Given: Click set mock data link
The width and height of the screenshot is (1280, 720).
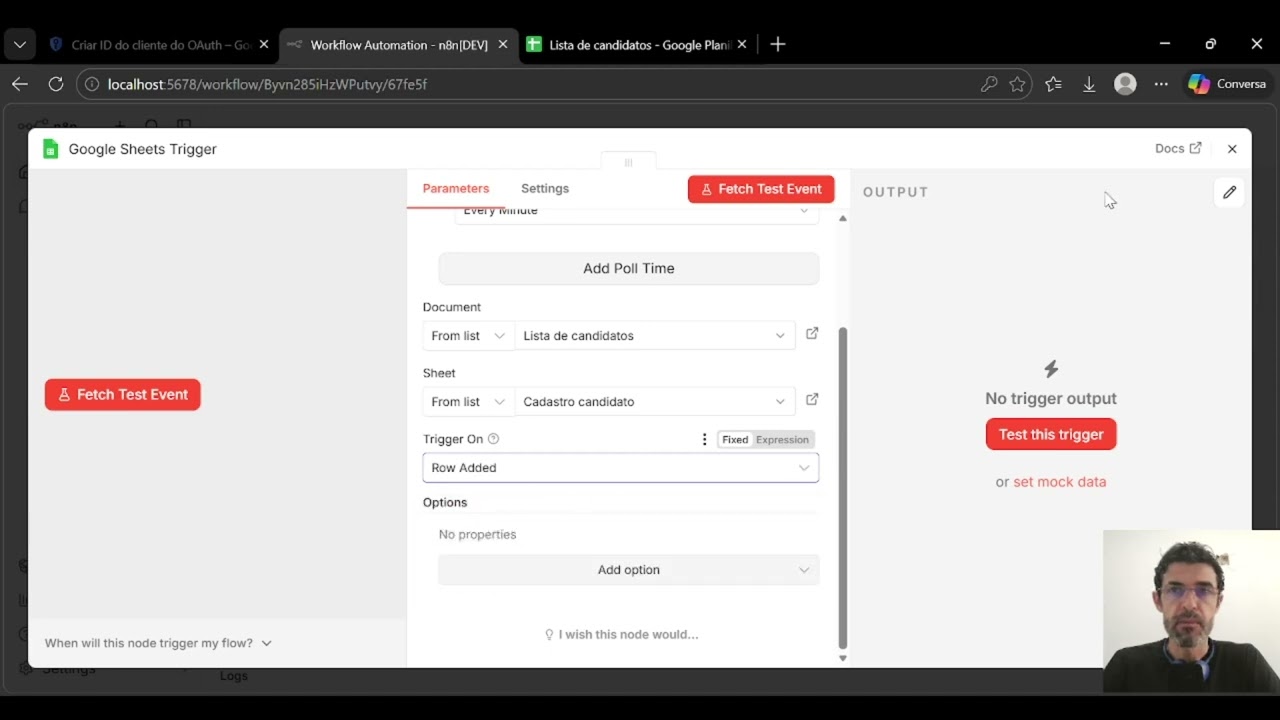Looking at the screenshot, I should pos(1059,482).
